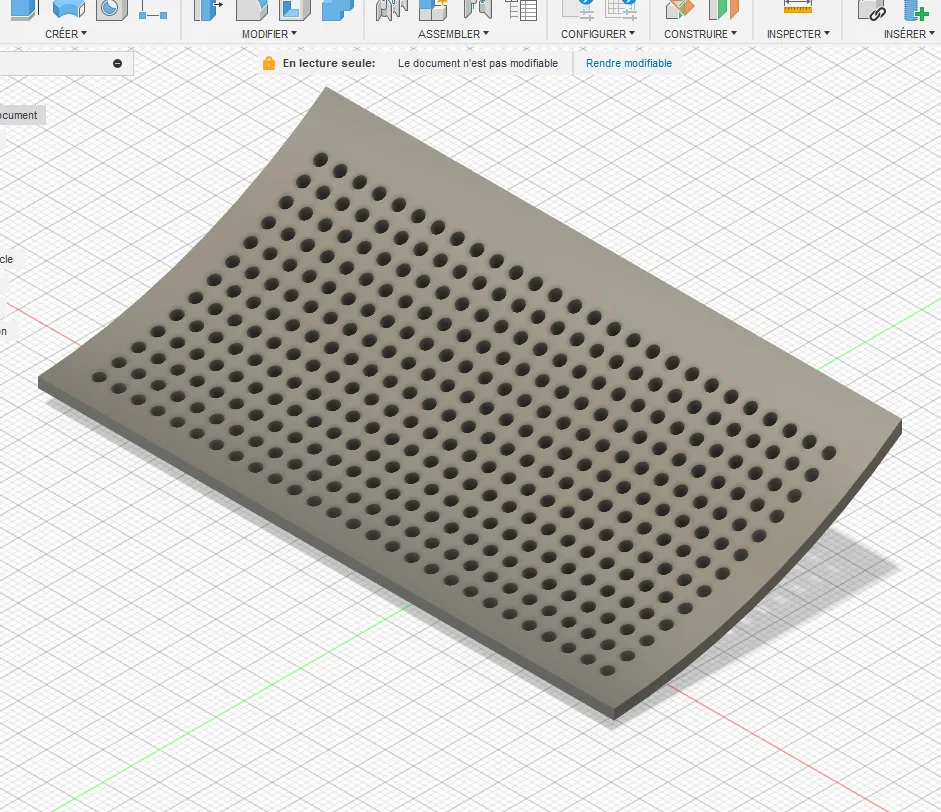Open the INSÉRER dropdown menu
941x812 pixels.
coord(909,34)
